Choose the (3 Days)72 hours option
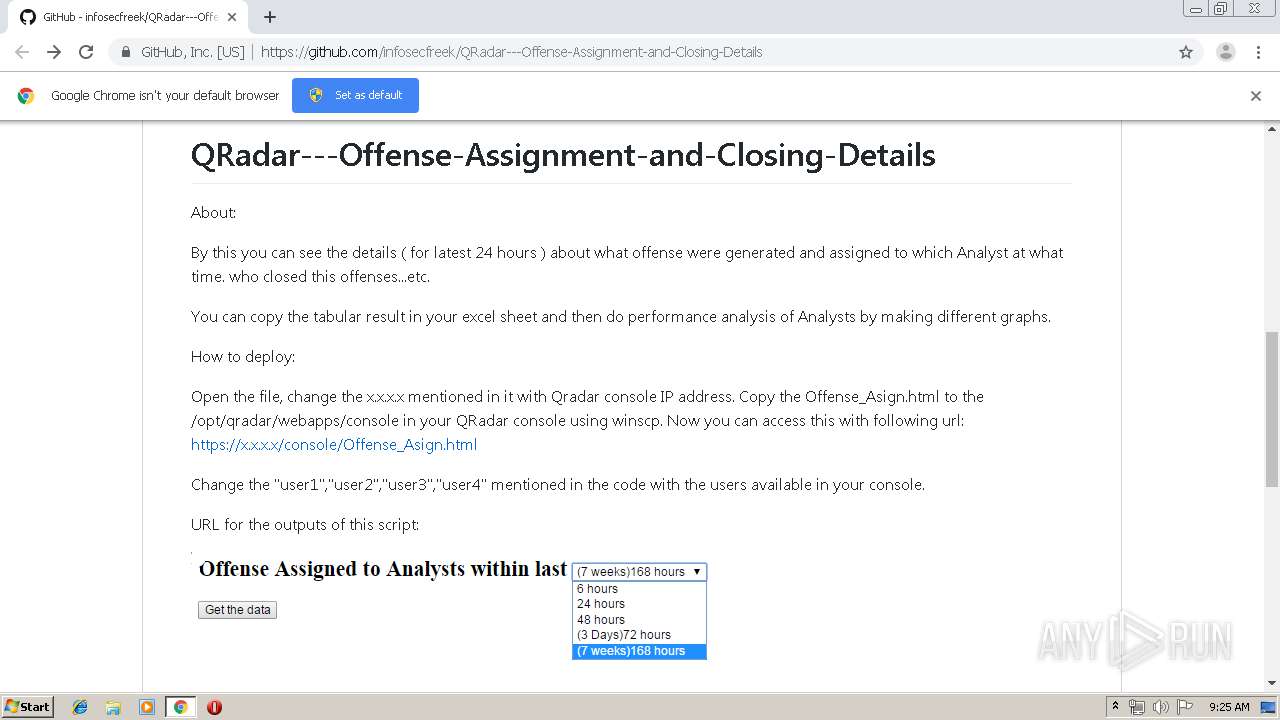Screen dimensions: 1280x720 (x=639, y=635)
